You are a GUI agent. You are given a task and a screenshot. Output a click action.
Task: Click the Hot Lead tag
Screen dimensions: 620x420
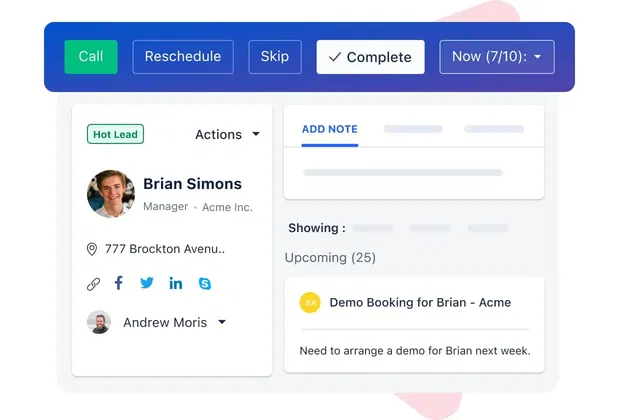[x=116, y=134]
